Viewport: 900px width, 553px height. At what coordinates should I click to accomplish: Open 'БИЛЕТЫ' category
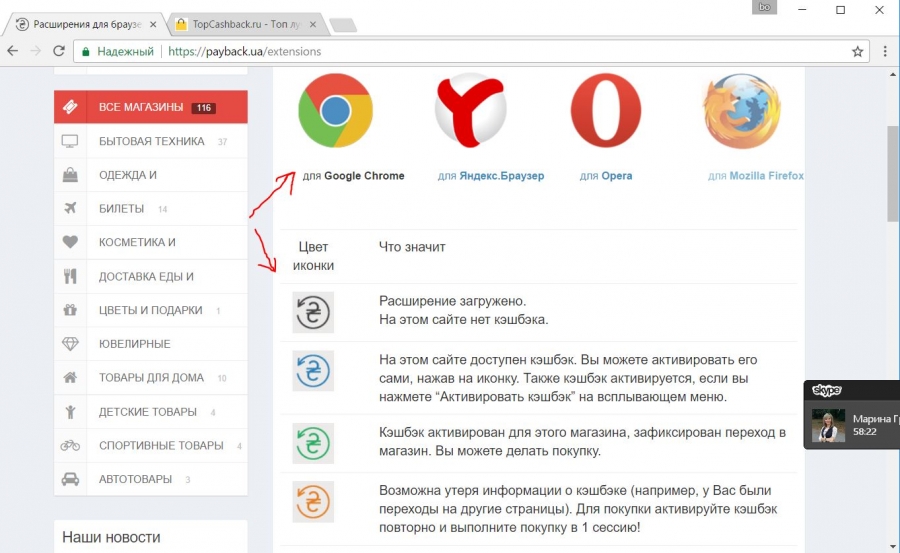tap(151, 208)
